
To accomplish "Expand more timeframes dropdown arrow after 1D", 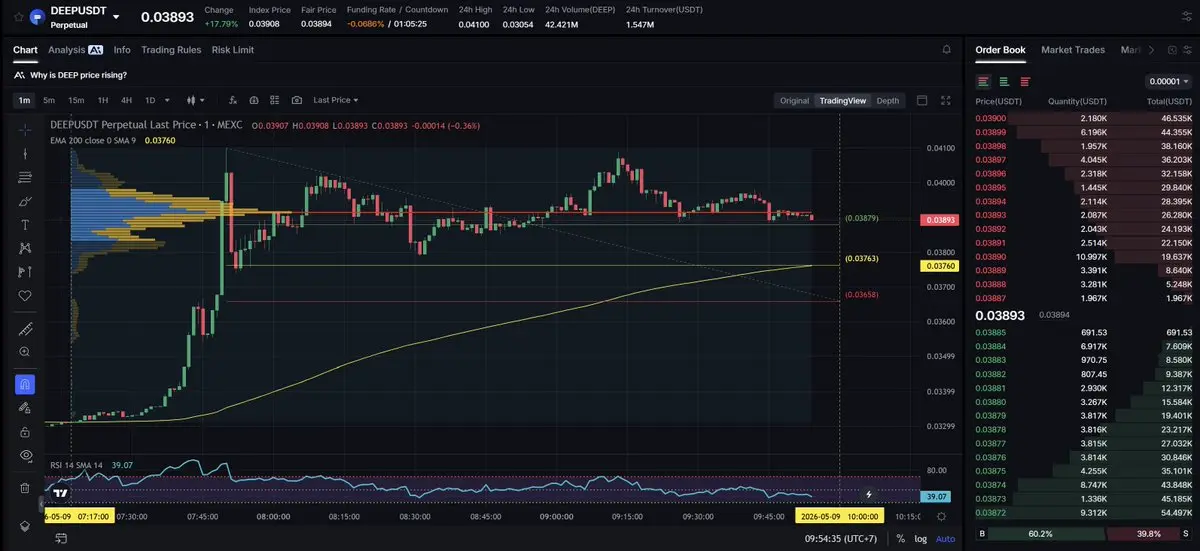I will point(167,100).
